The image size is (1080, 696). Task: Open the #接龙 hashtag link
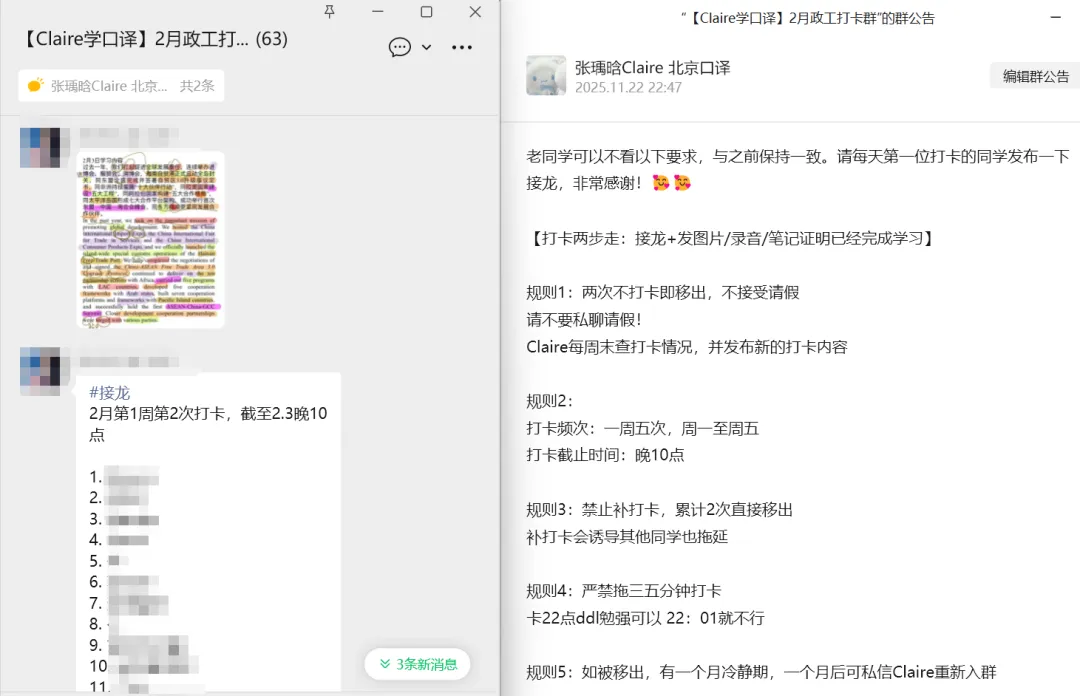pyautogui.click(x=109, y=392)
